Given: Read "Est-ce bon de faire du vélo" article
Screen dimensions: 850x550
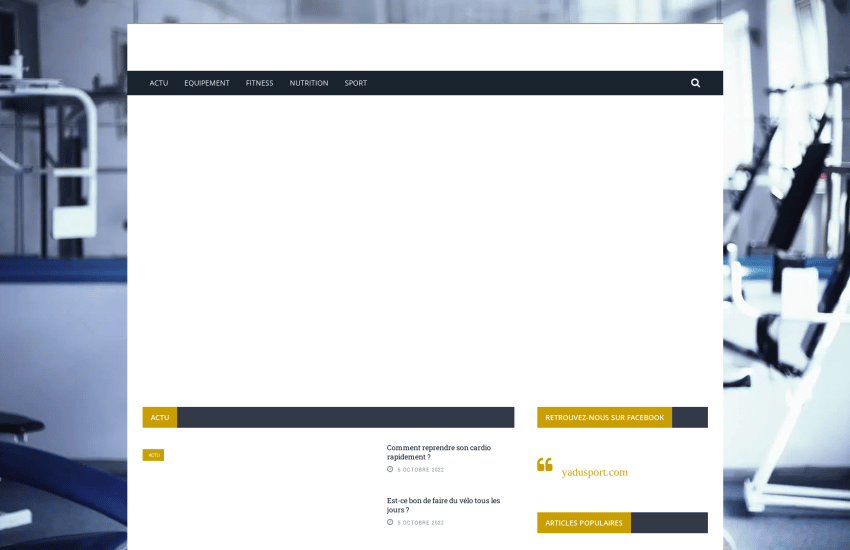Looking at the screenshot, I should pyautogui.click(x=443, y=505).
